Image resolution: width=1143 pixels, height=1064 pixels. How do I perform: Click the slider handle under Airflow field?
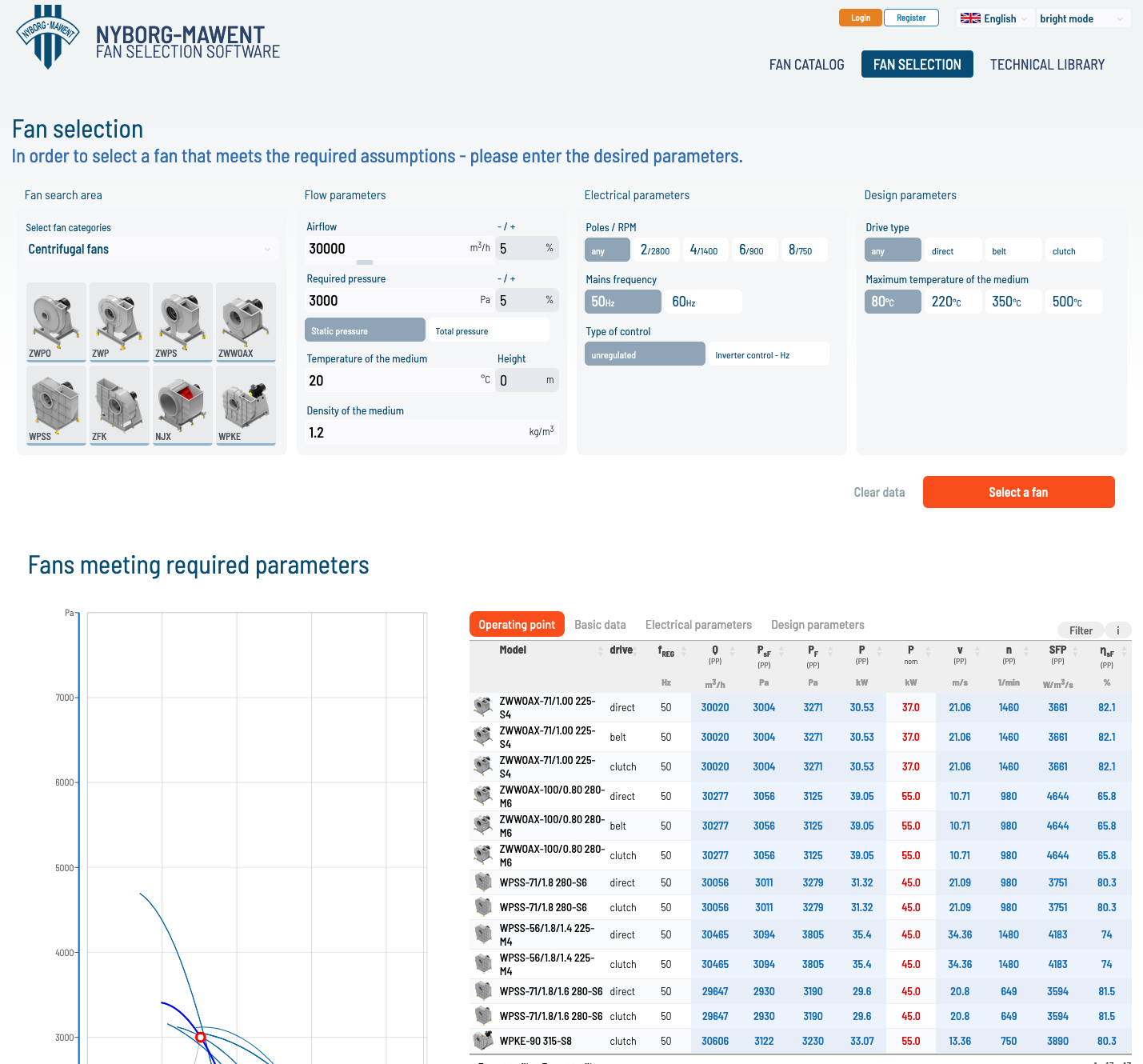click(x=365, y=262)
